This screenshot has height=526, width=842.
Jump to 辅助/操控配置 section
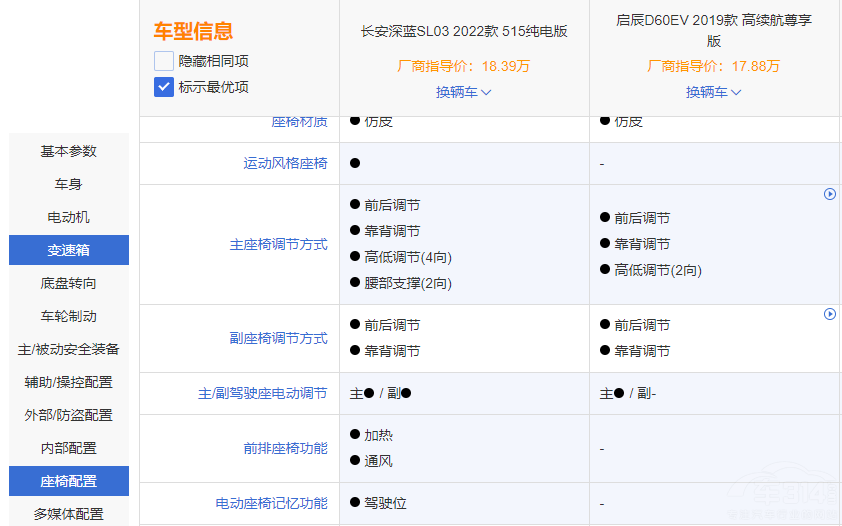(x=69, y=382)
